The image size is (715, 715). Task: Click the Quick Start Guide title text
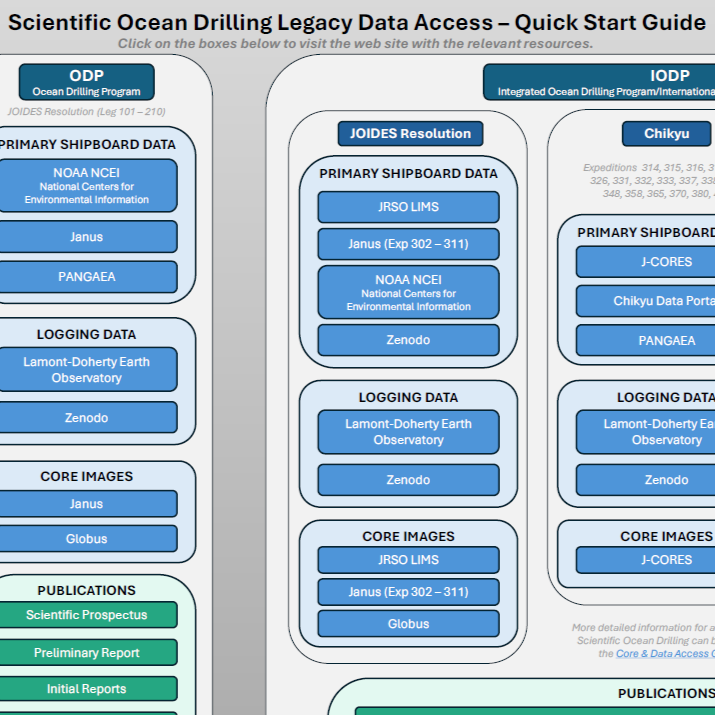357,22
